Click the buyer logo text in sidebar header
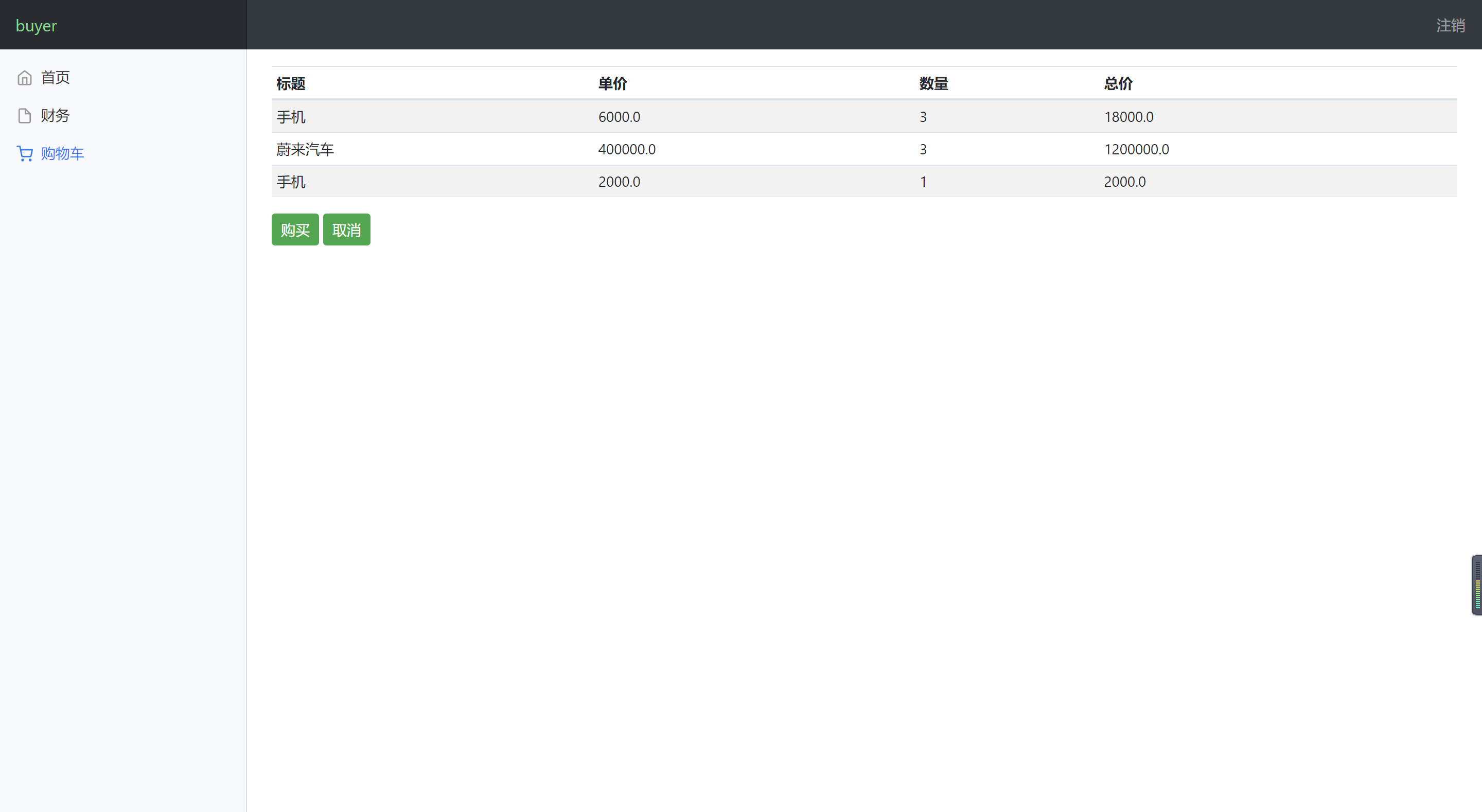This screenshot has height=812, width=1482. [x=36, y=25]
